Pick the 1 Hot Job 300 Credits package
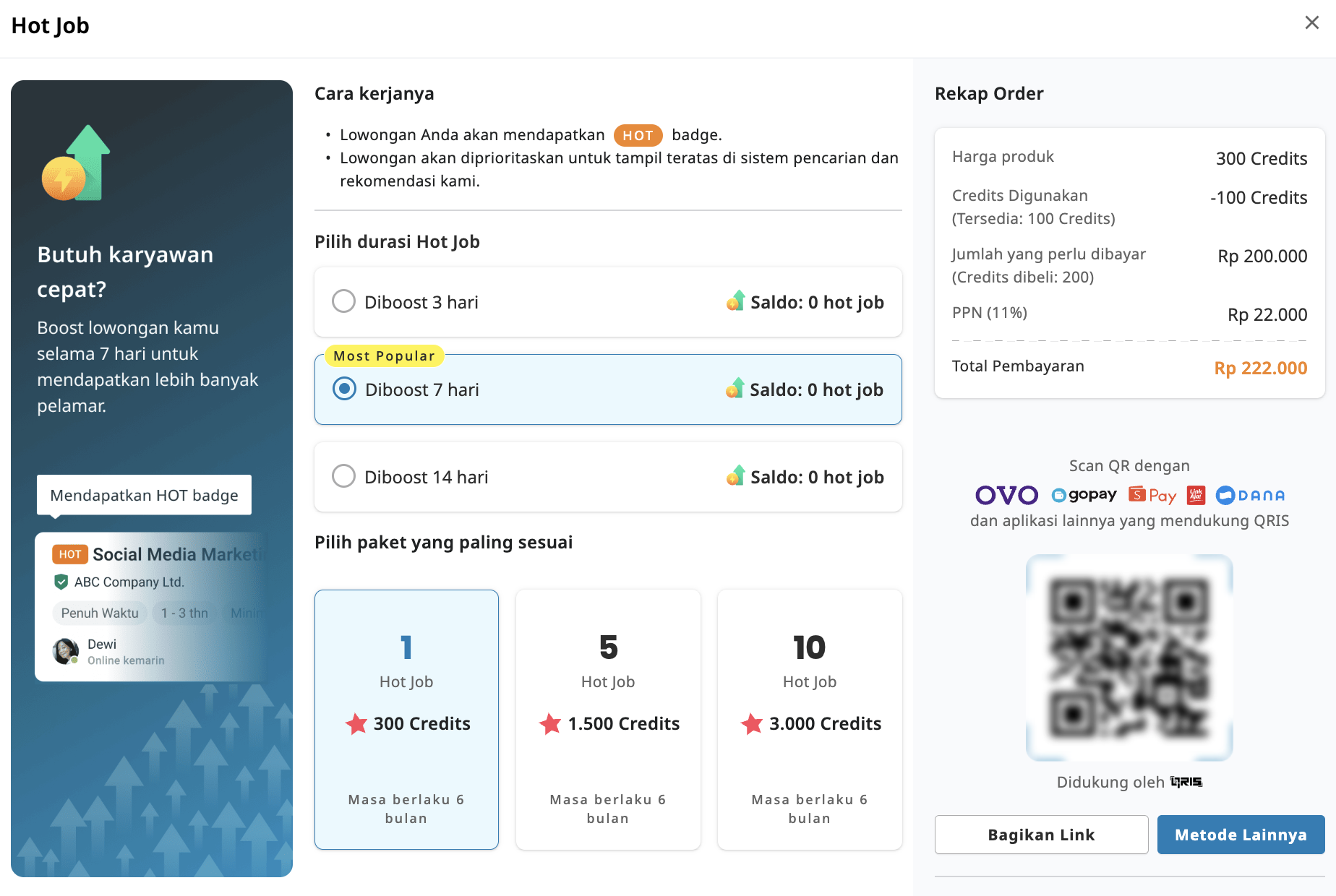 pos(406,719)
